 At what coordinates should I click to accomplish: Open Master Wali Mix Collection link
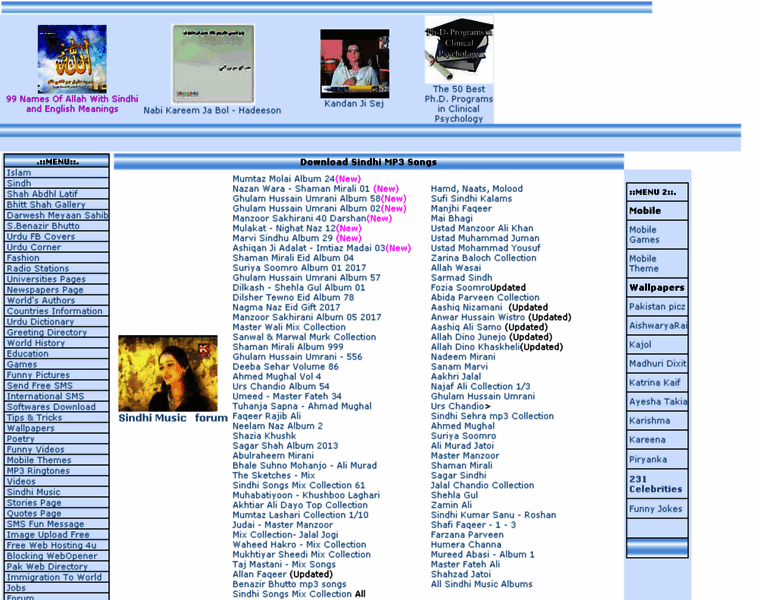coord(289,327)
